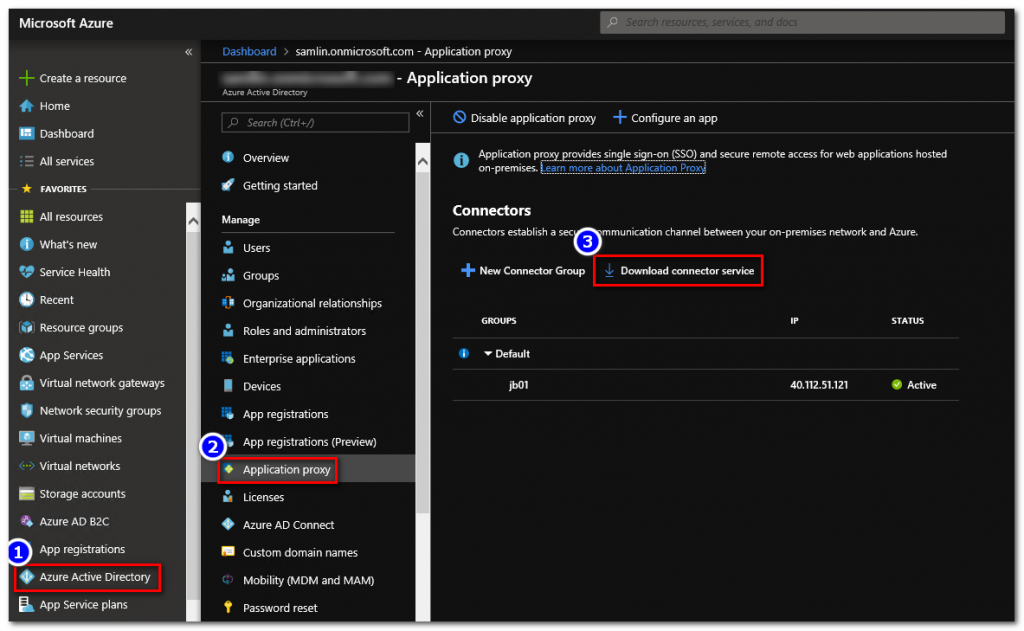Image resolution: width=1024 pixels, height=631 pixels.
Task: Click the Groups people icon
Action: point(228,275)
